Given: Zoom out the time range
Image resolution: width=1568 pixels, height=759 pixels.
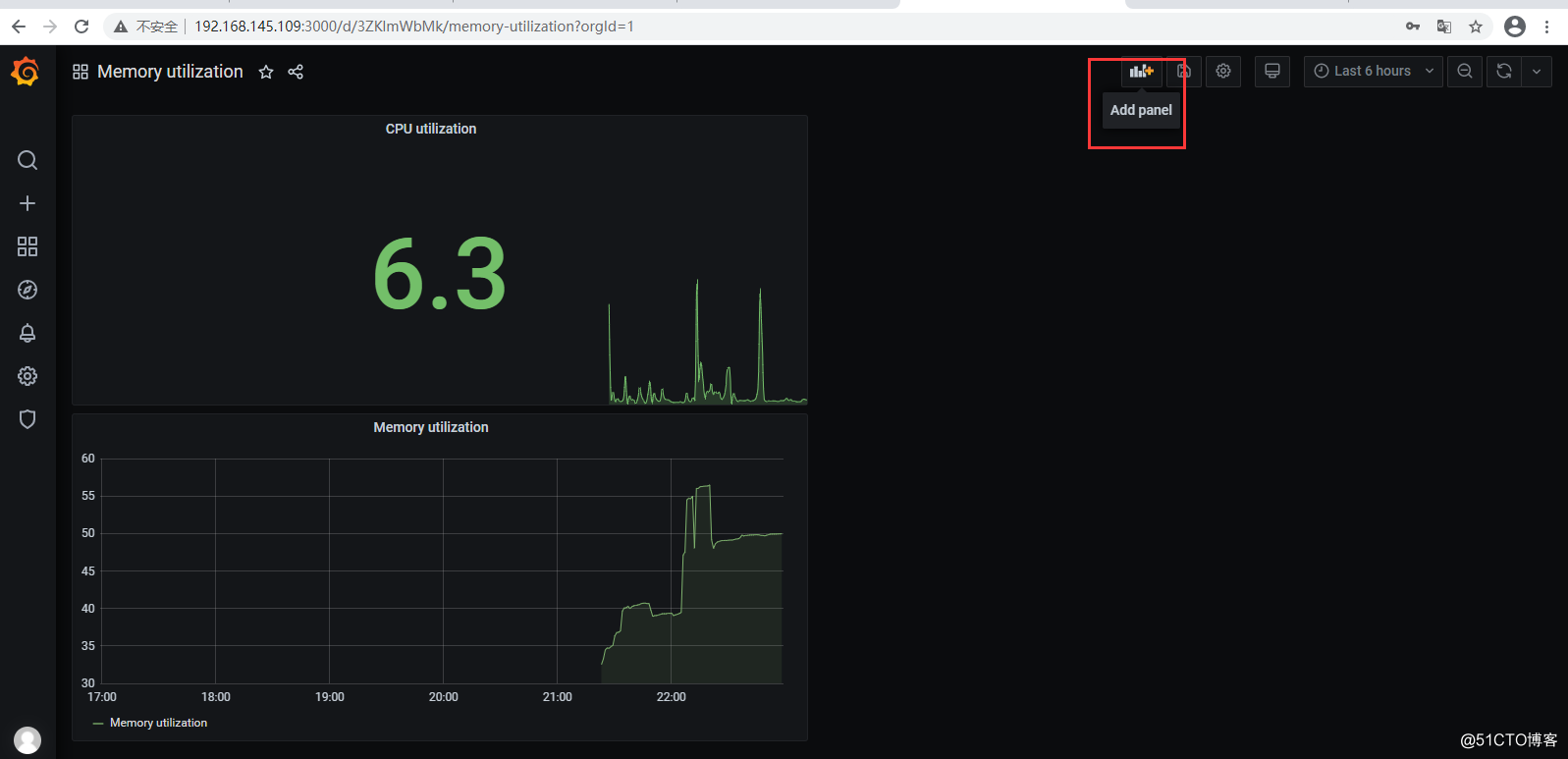Looking at the screenshot, I should coord(1465,71).
